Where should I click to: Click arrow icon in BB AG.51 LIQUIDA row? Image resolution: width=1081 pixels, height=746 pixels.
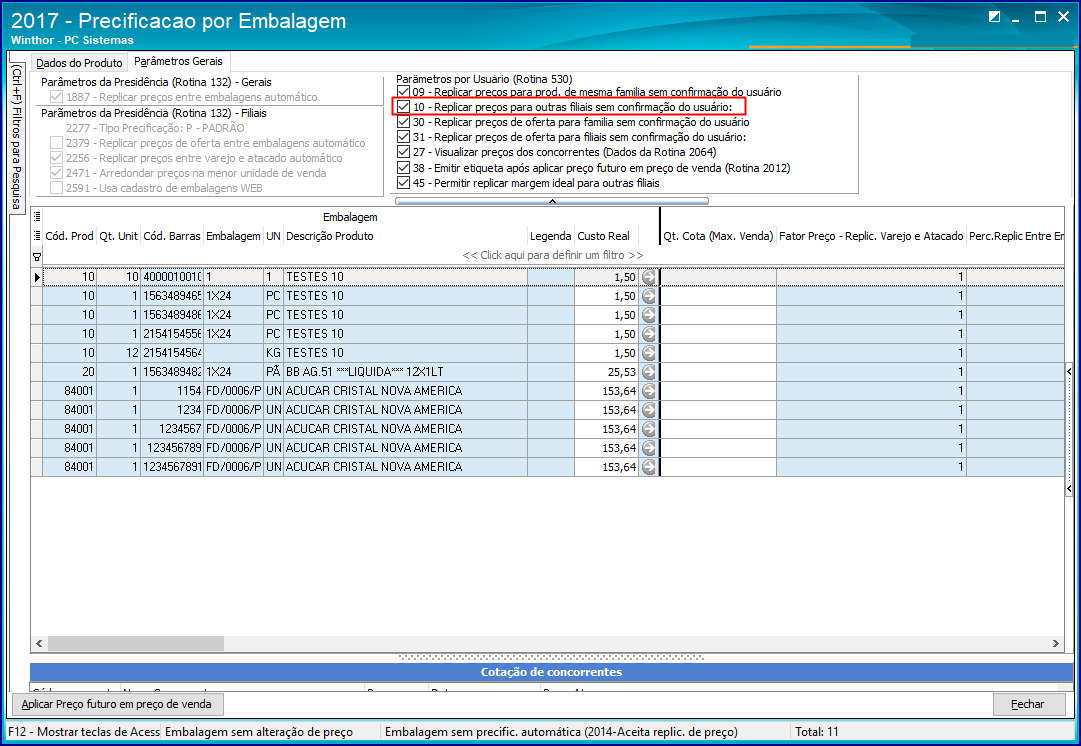[x=649, y=372]
